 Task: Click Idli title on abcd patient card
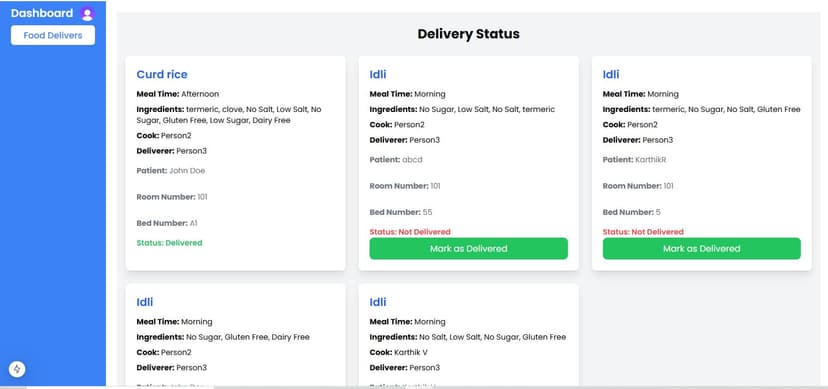(x=378, y=74)
